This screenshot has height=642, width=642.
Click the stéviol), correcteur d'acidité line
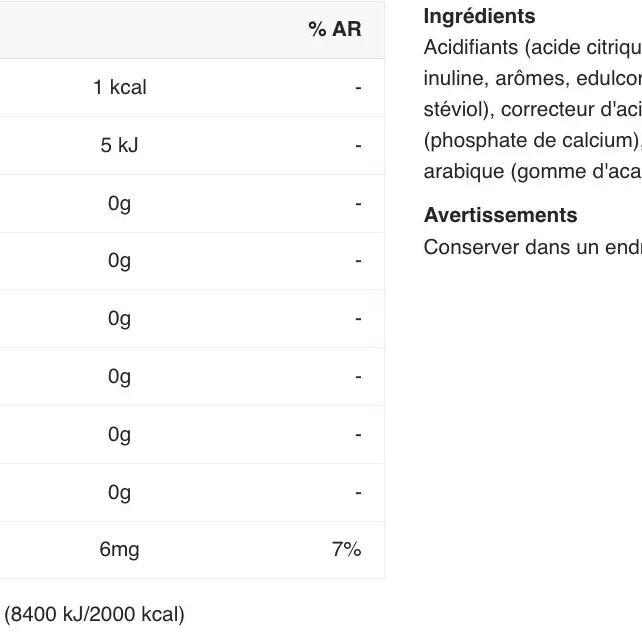tap(532, 109)
